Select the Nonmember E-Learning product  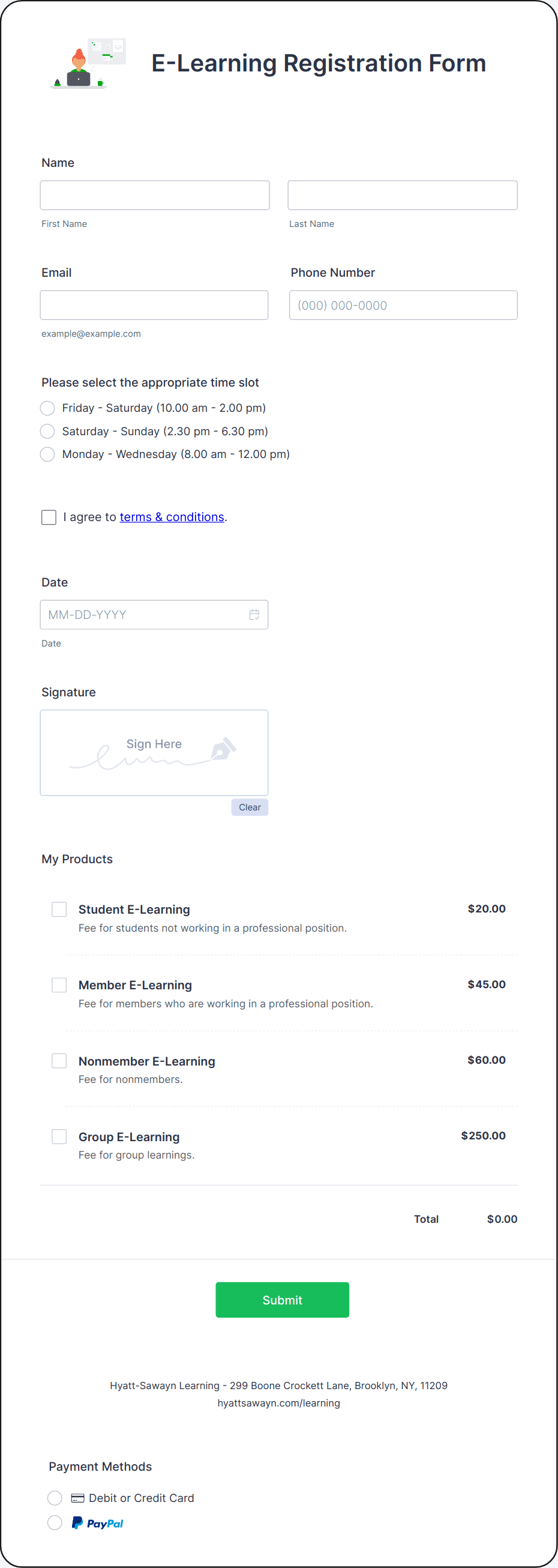(58, 1060)
